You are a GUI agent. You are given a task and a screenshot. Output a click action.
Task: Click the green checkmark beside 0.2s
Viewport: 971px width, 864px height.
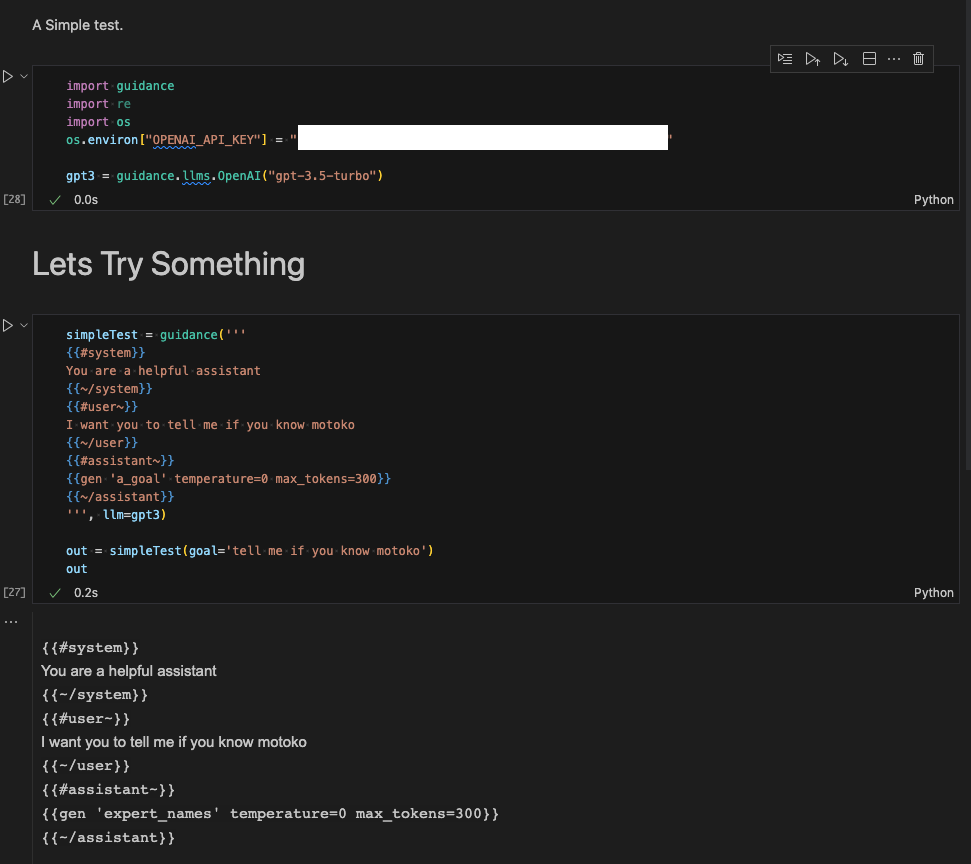tap(54, 592)
